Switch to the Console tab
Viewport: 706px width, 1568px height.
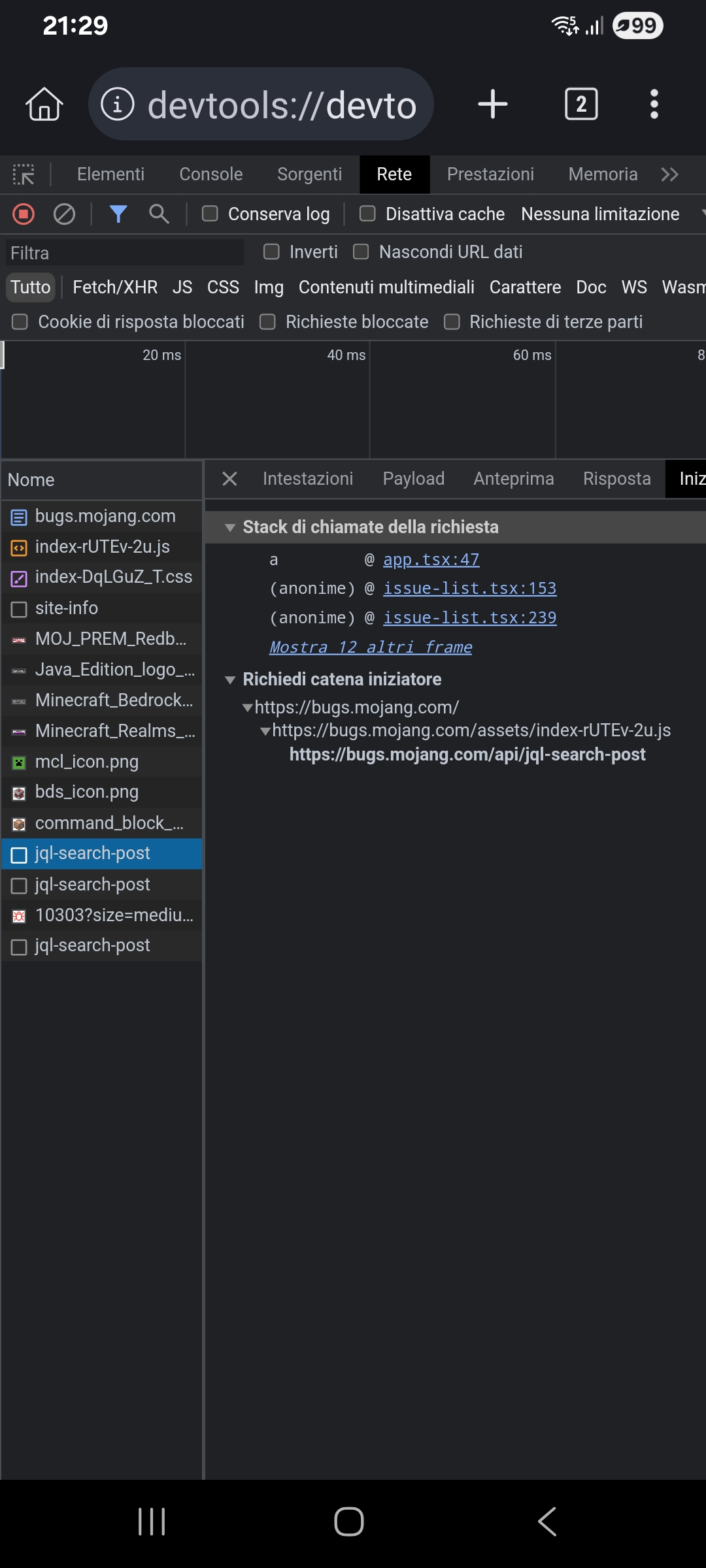click(210, 174)
